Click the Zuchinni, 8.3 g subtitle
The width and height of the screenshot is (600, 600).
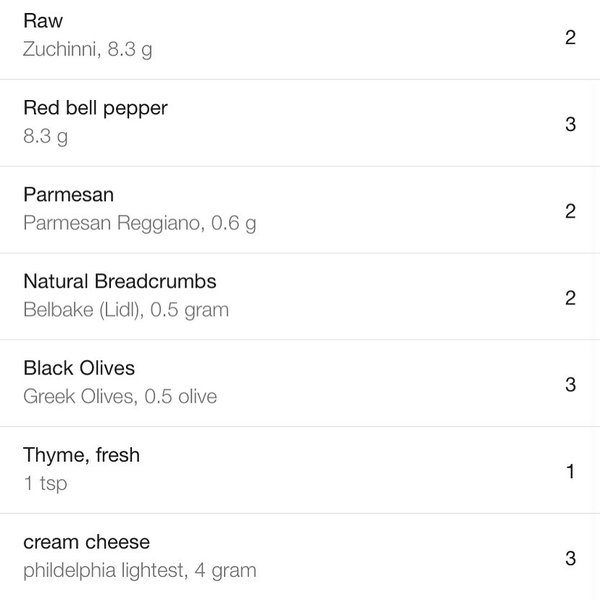(87, 49)
